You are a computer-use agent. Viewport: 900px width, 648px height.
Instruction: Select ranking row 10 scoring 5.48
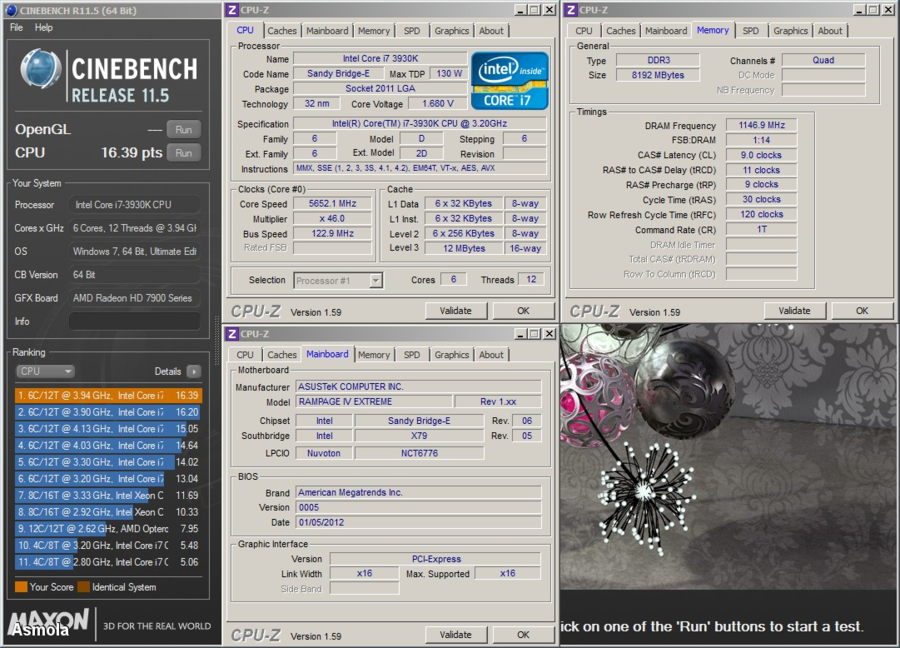coord(108,545)
